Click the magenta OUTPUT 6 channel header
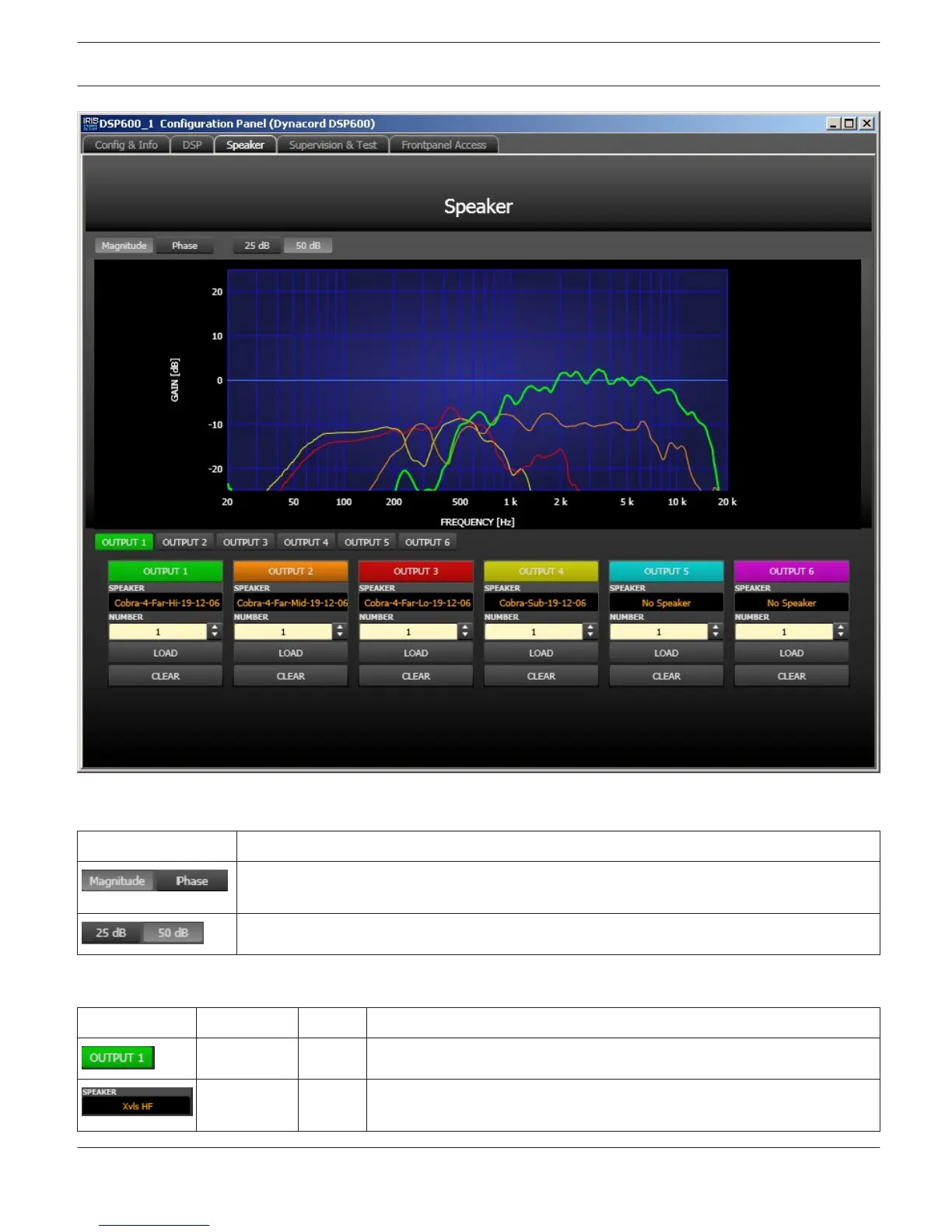Image resolution: width=952 pixels, height=1232 pixels. pos(791,571)
